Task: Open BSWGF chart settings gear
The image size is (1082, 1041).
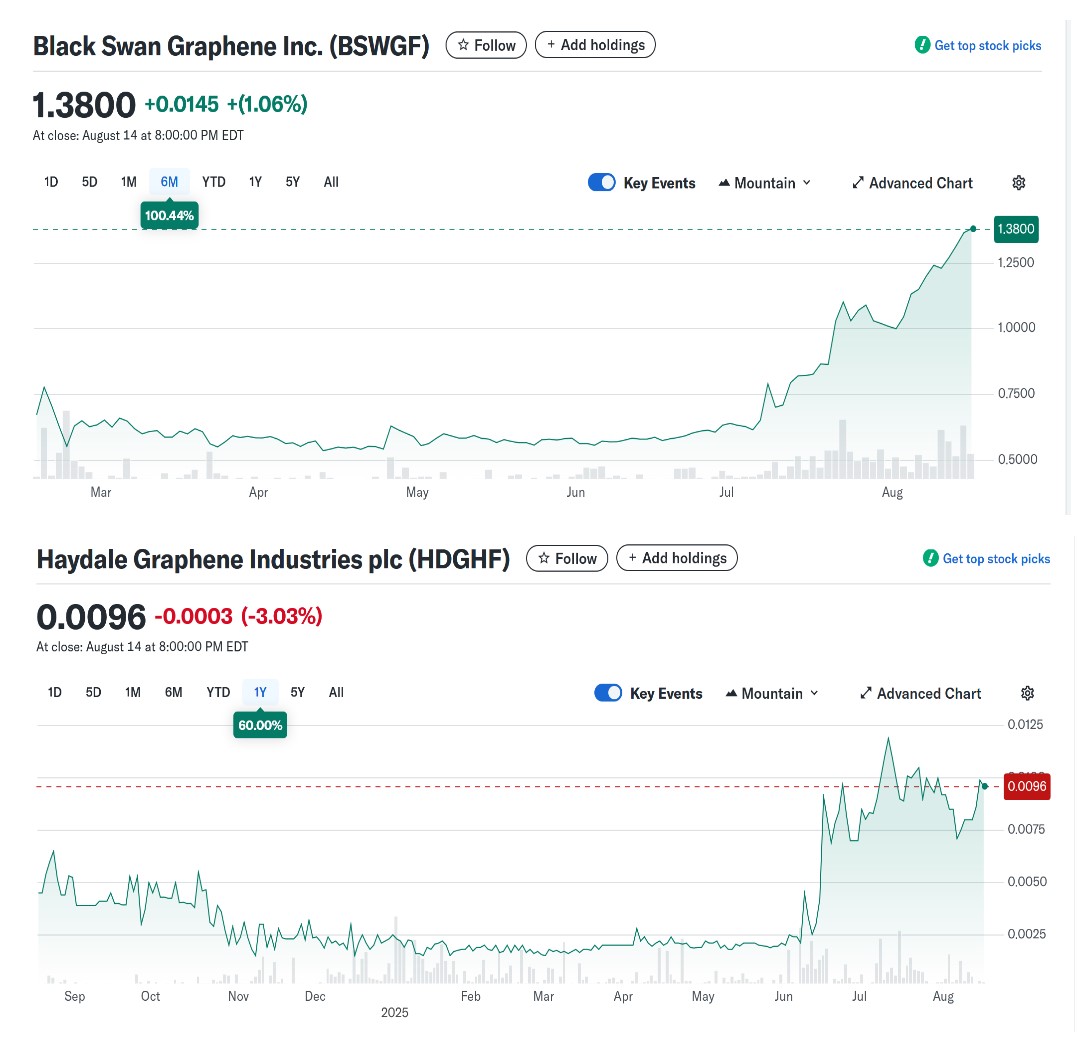Action: [x=1019, y=183]
